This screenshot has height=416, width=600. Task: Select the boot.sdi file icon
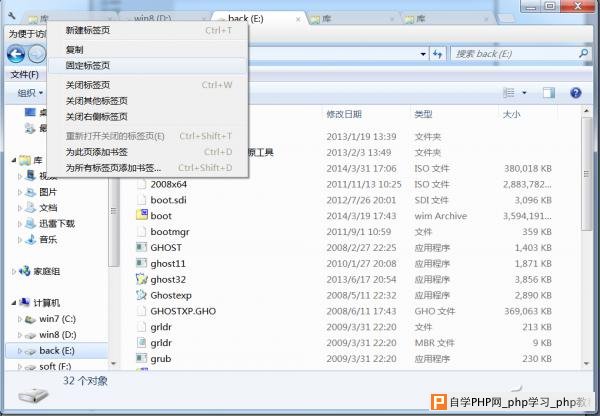click(142, 200)
